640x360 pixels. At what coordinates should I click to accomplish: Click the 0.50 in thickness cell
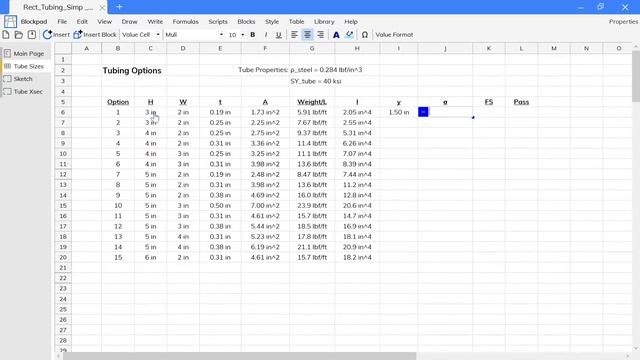coord(220,206)
